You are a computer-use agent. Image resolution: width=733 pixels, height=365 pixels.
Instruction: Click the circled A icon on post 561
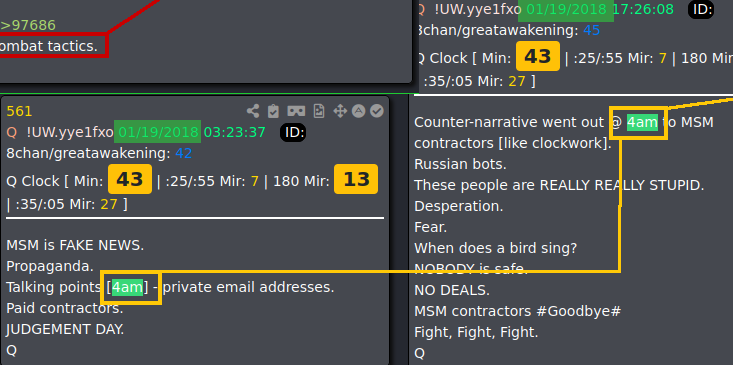pos(359,111)
